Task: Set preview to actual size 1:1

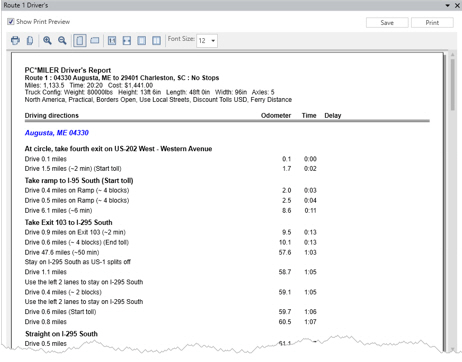Action: [x=112, y=41]
